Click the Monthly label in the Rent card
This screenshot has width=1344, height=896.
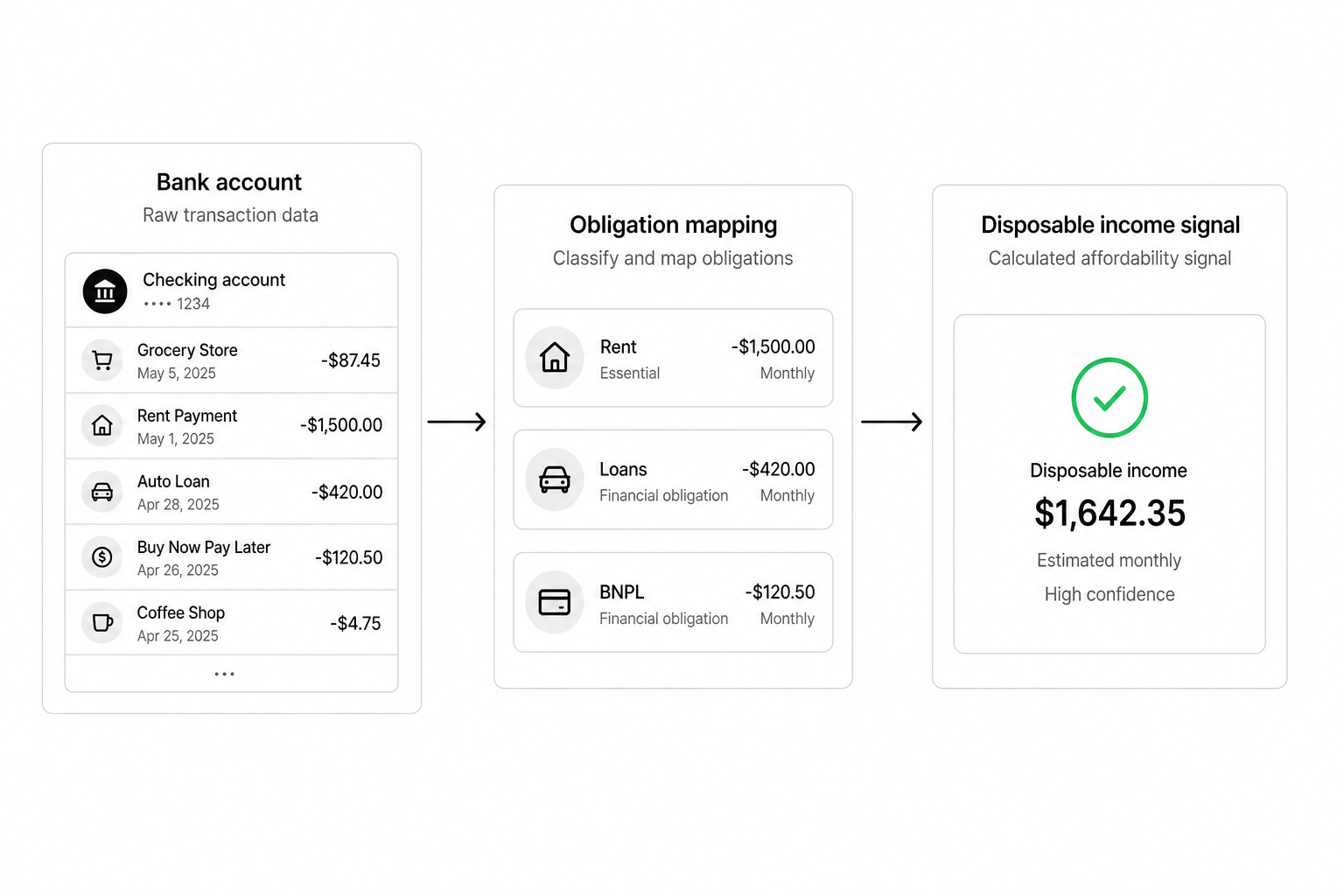pos(787,374)
